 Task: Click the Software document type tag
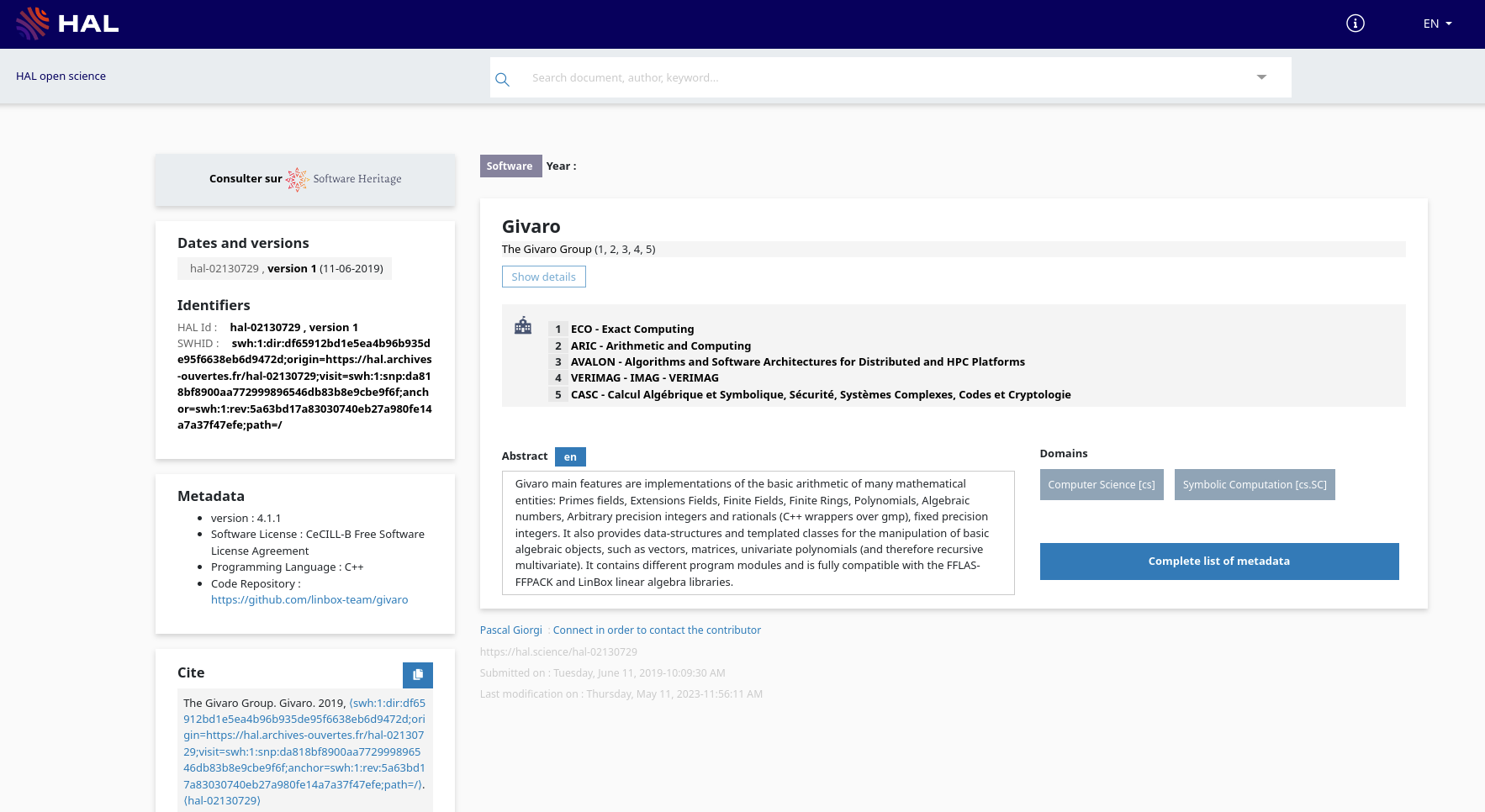[x=510, y=166]
